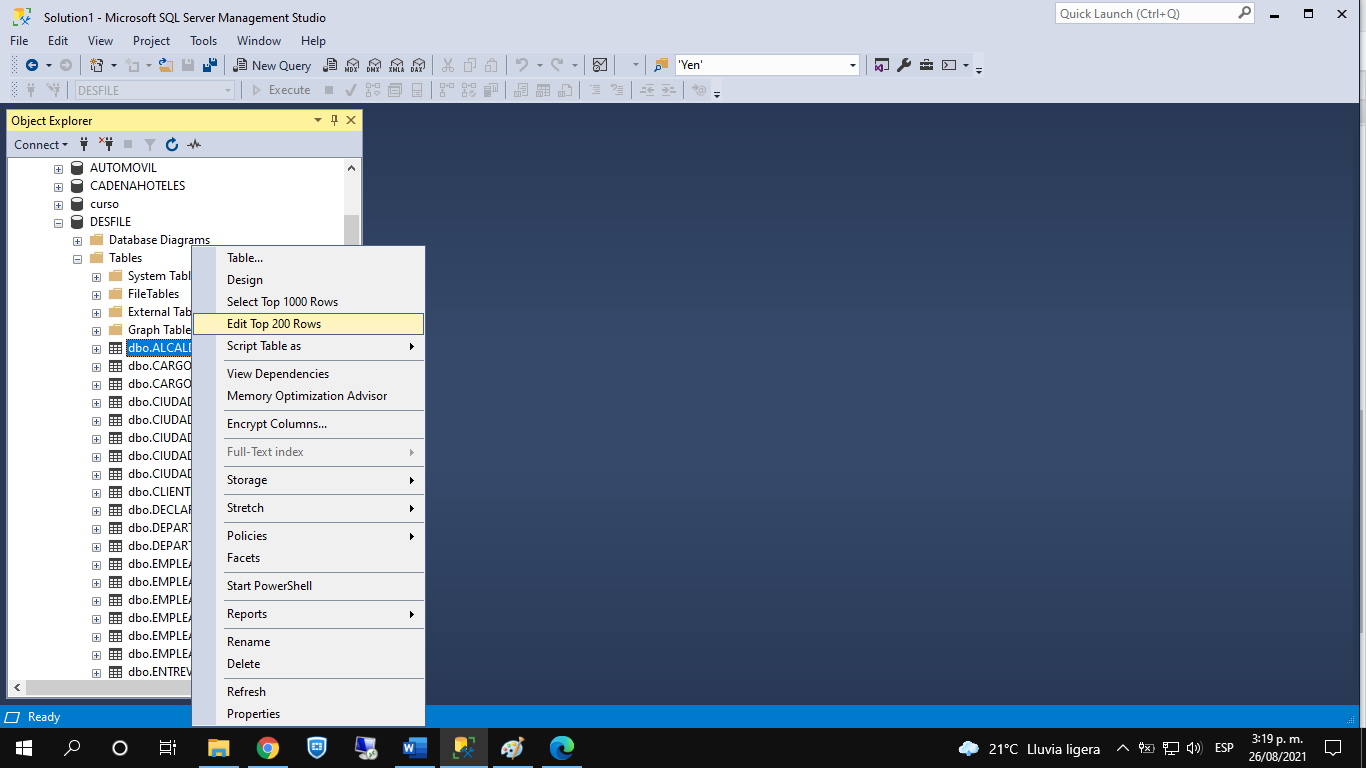Image resolution: width=1366 pixels, height=768 pixels.
Task: Open the New Project dropdown arrow
Action: click(114, 65)
